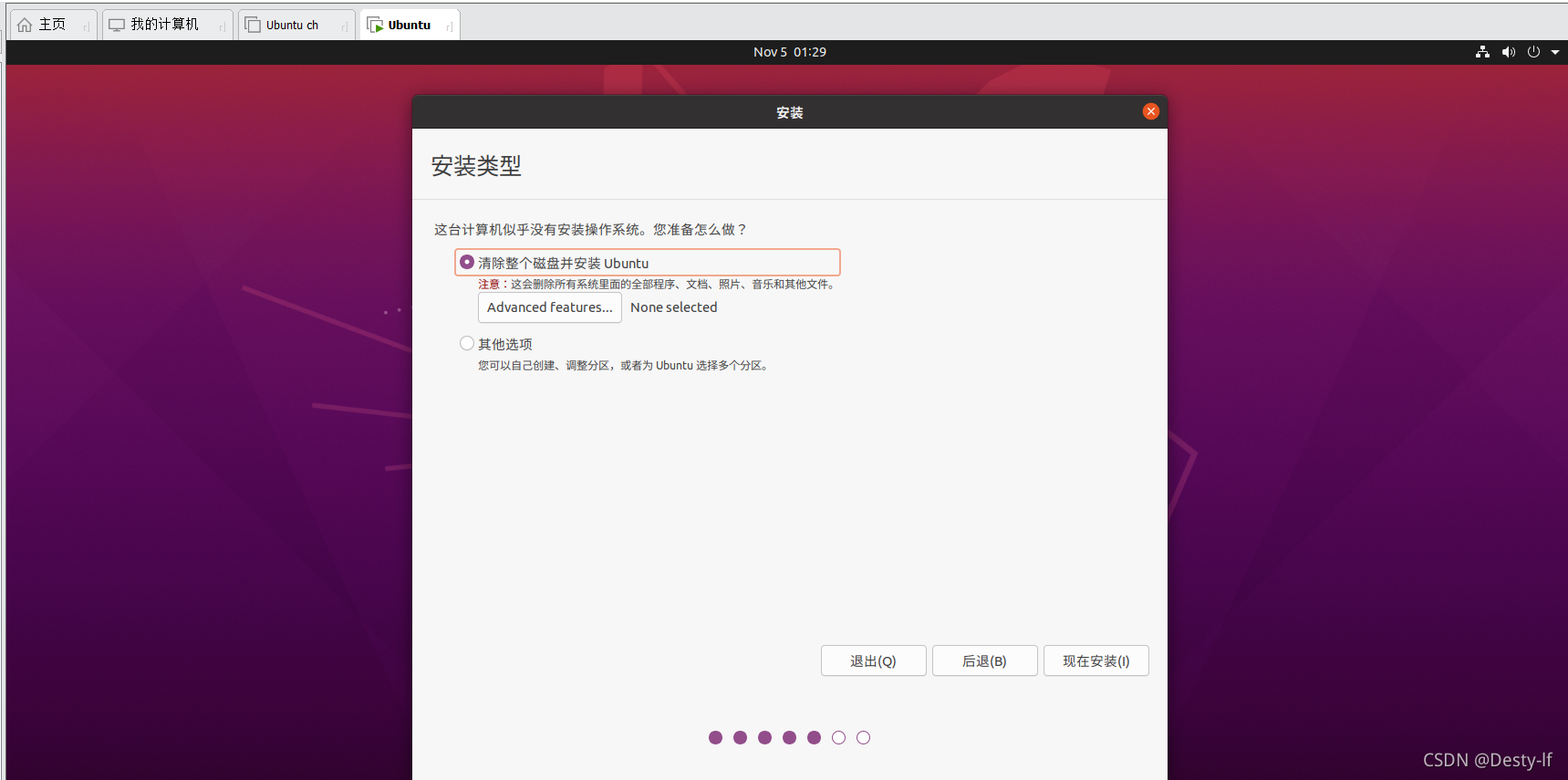Close the installer window
The width and height of the screenshot is (1568, 780).
click(1151, 111)
